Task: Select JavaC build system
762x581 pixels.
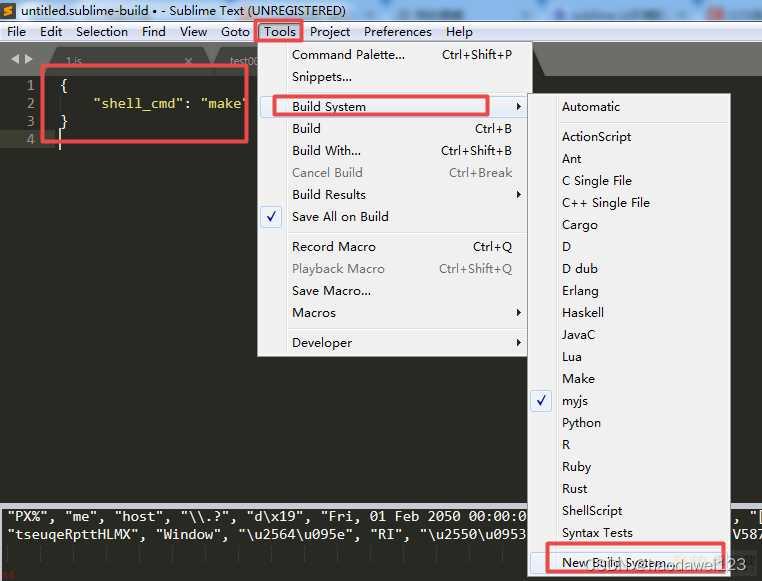Action: 630,335
